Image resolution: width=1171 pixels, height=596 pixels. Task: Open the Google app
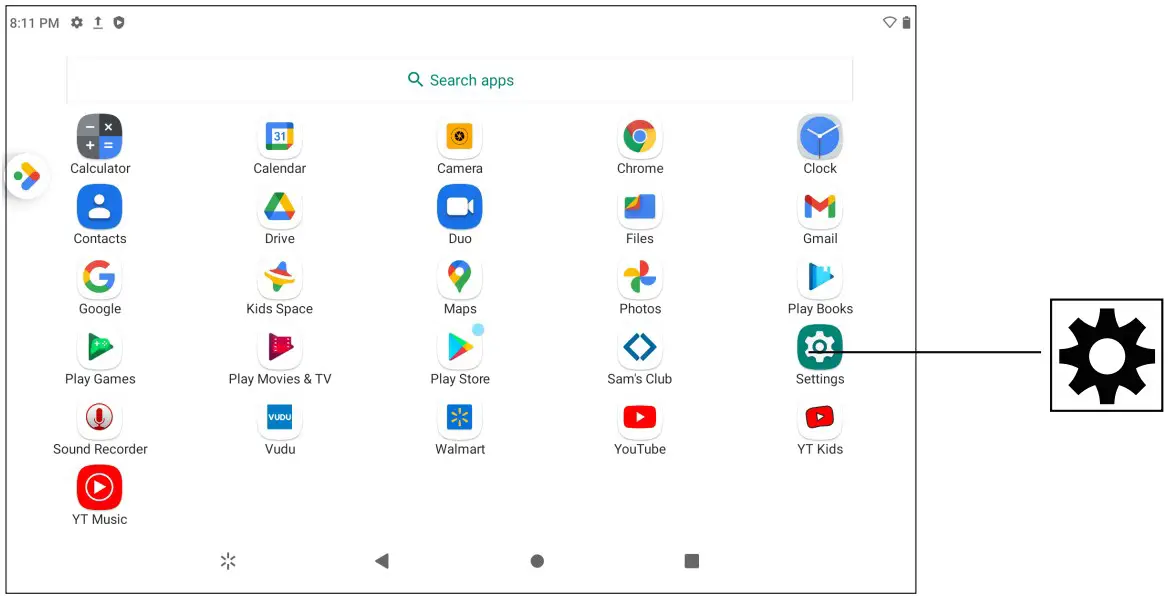point(99,278)
